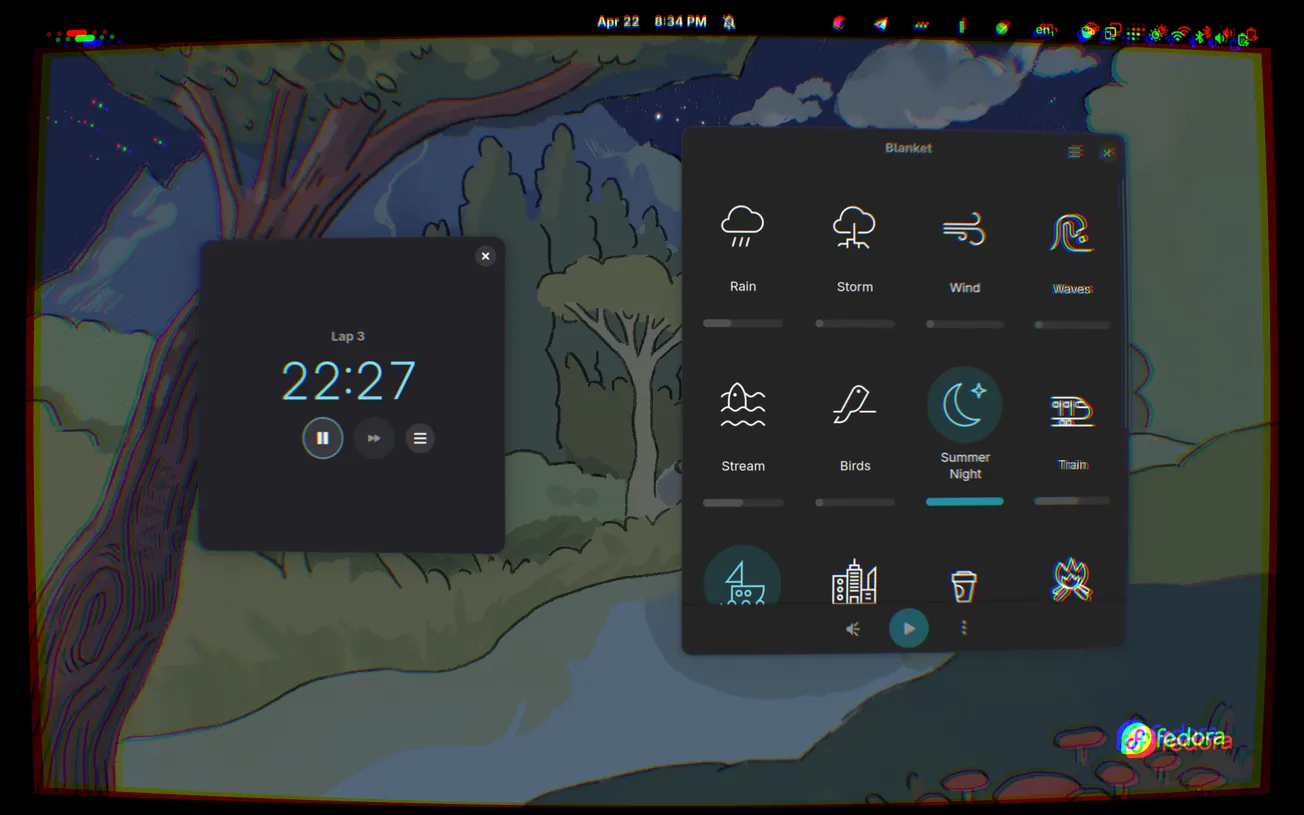
Task: Adjust the Summer Night volume slider
Action: (964, 501)
